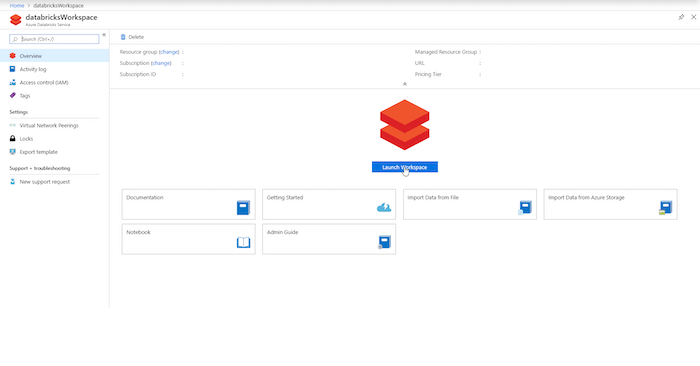Collapse the sidebar with double chevron

(104, 34)
